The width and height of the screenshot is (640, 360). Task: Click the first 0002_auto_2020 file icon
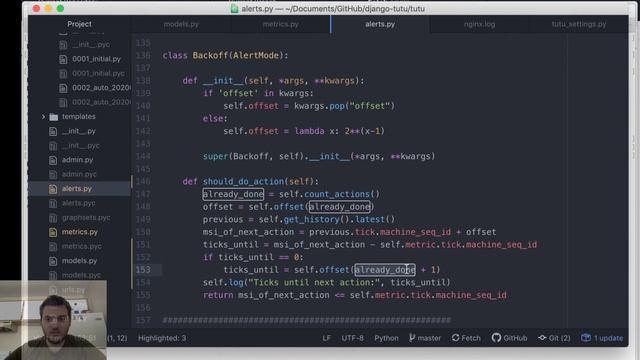pos(63,89)
